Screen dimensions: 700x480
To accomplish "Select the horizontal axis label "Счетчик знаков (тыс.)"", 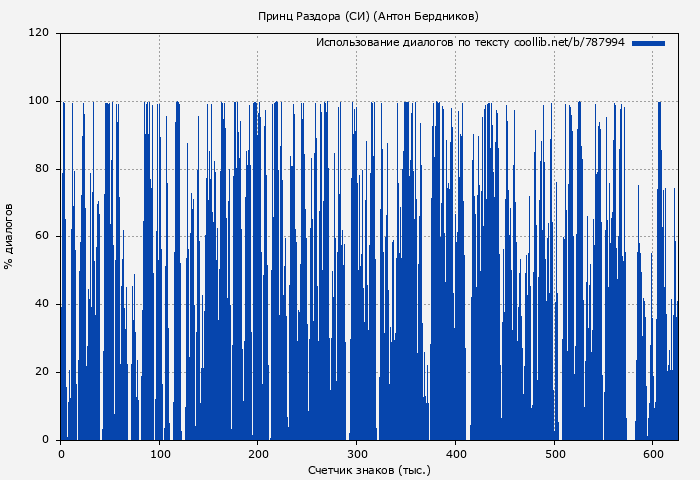I will click(369, 469).
